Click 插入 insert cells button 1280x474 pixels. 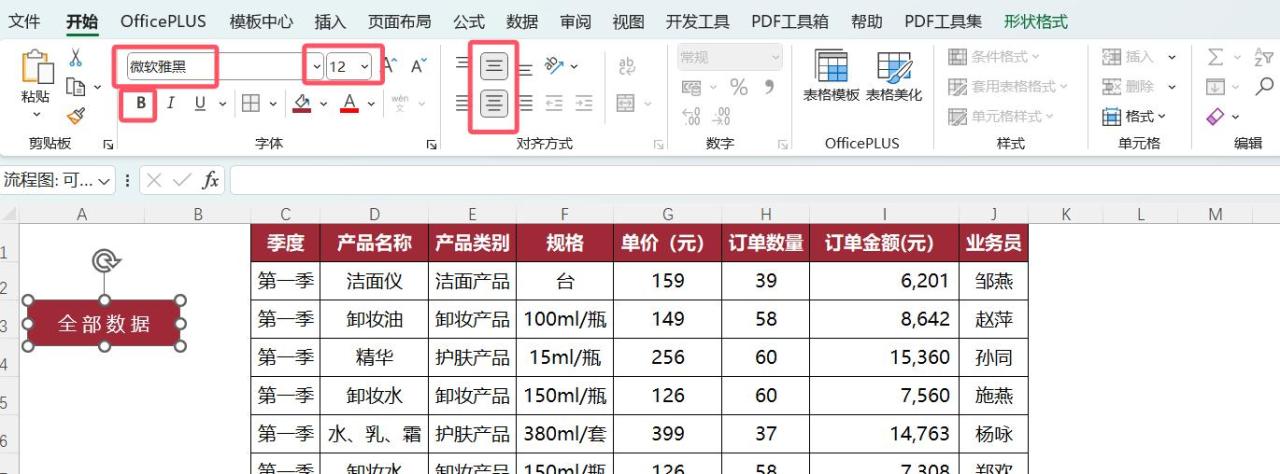click(1128, 57)
